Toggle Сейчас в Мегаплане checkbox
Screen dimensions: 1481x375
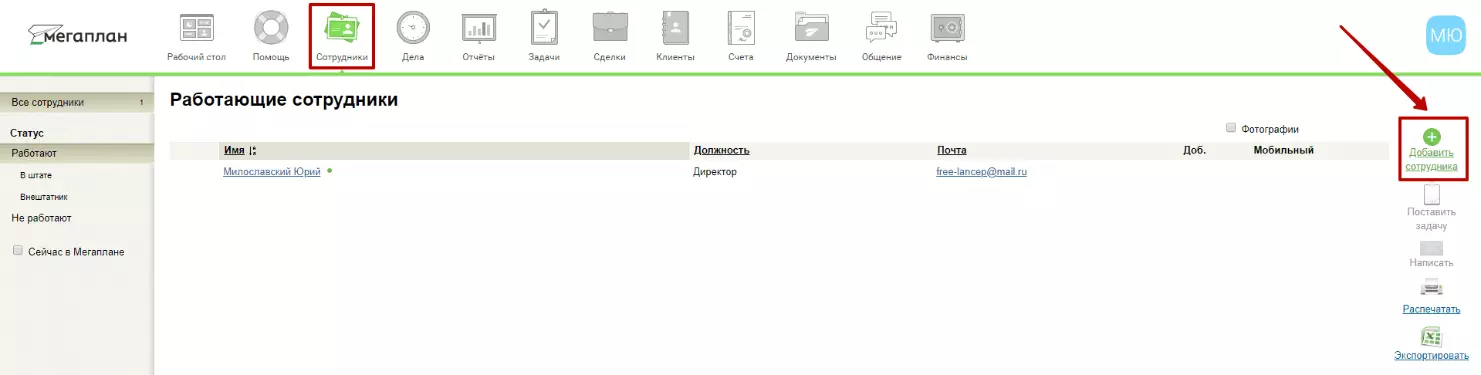click(x=17, y=251)
